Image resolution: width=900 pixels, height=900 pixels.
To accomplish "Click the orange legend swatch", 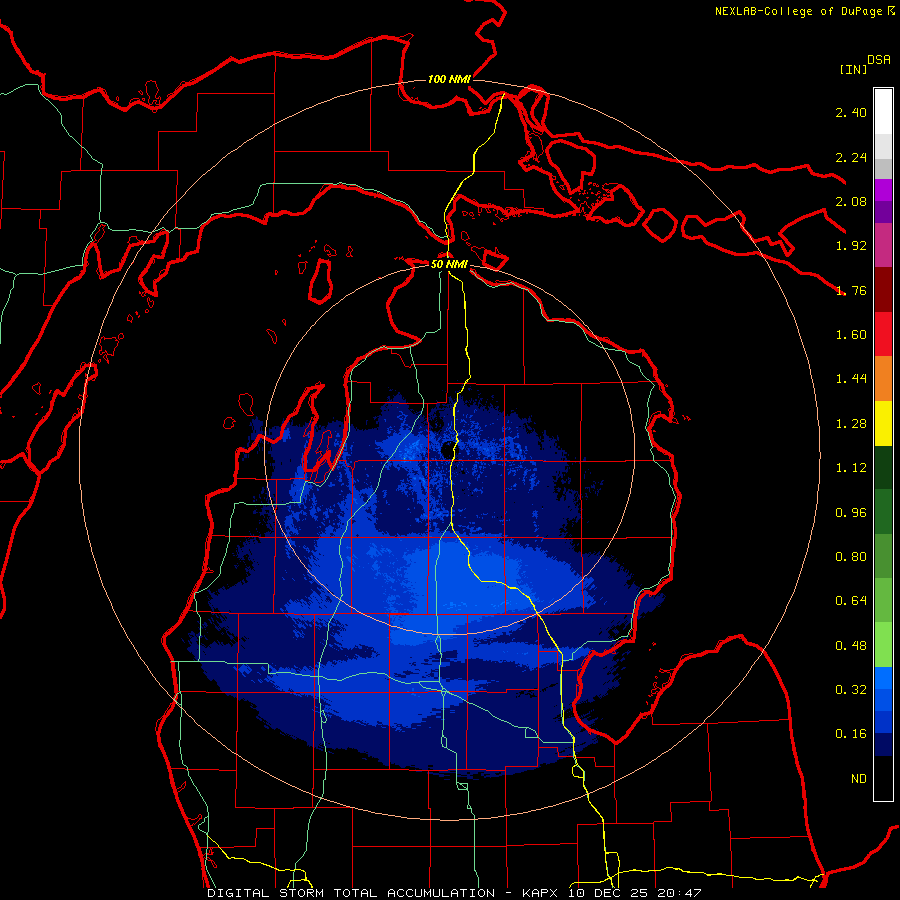I will pyautogui.click(x=883, y=379).
